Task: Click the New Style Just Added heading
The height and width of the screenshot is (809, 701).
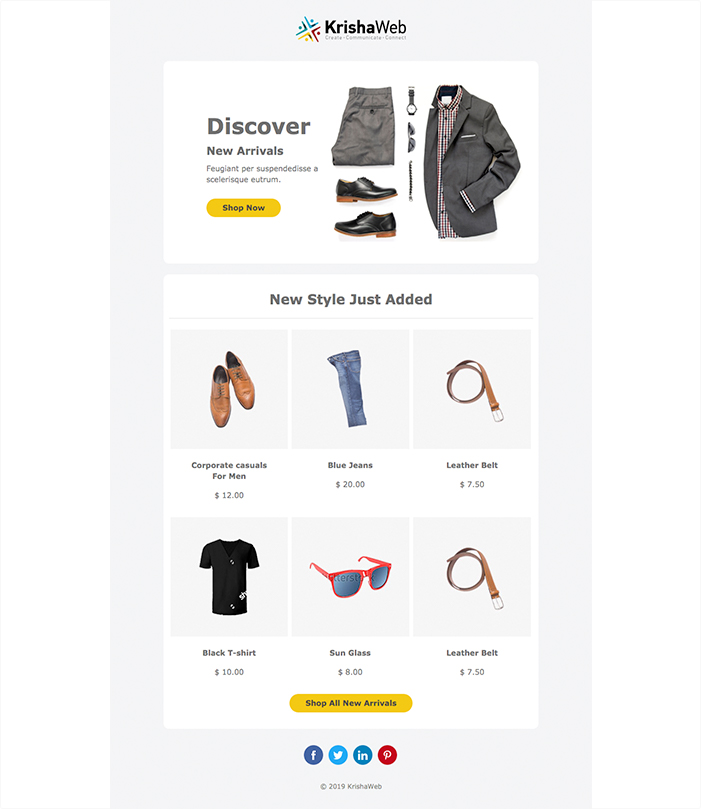Action: pyautogui.click(x=351, y=299)
